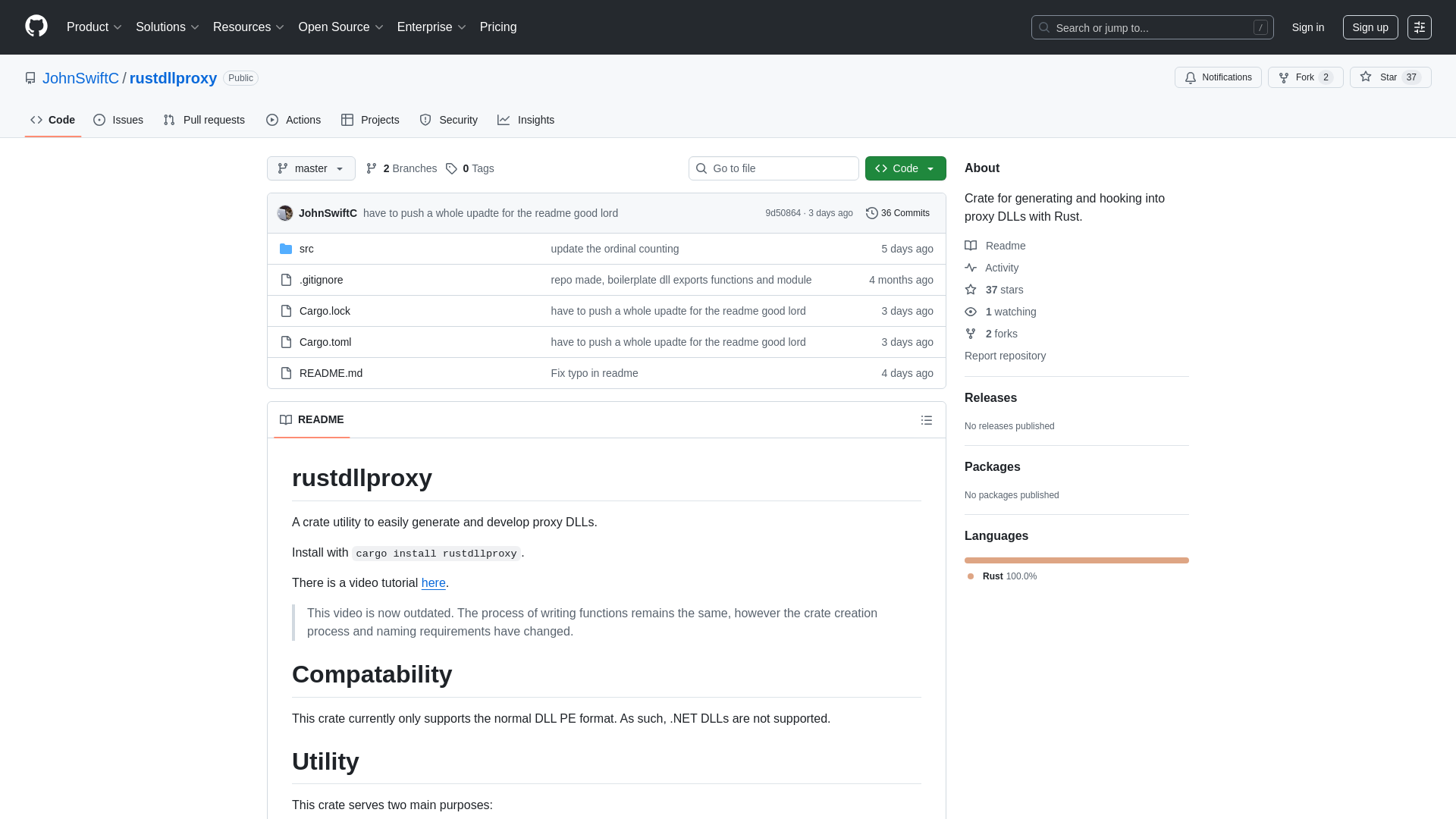Expand the Open Source menu
This screenshot has width=1456, height=819.
[340, 27]
